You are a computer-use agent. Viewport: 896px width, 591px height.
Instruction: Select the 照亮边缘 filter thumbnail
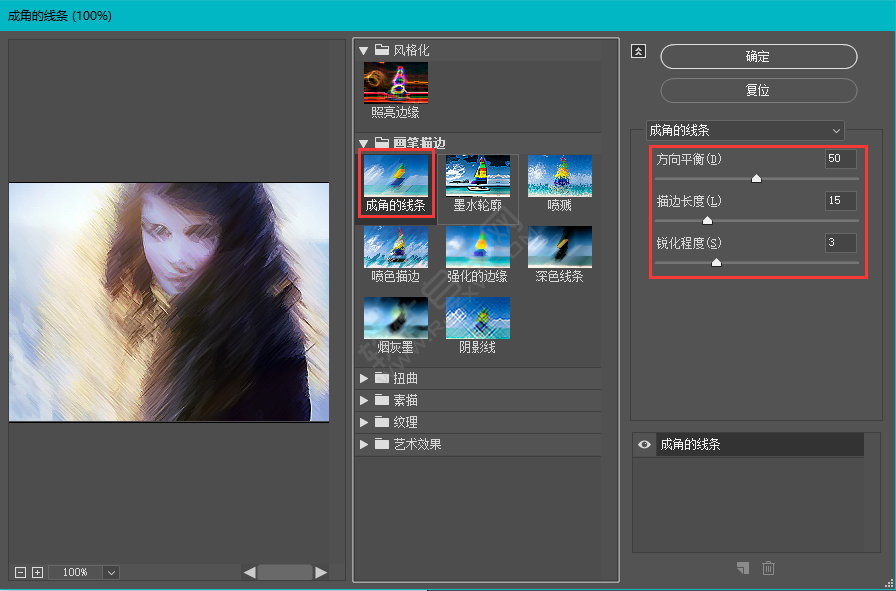coord(396,82)
